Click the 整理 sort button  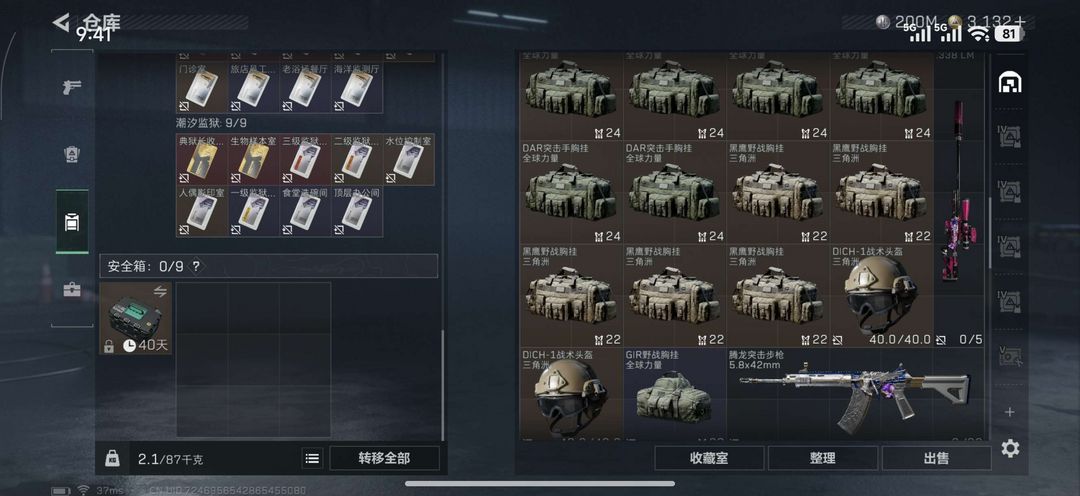click(822, 458)
